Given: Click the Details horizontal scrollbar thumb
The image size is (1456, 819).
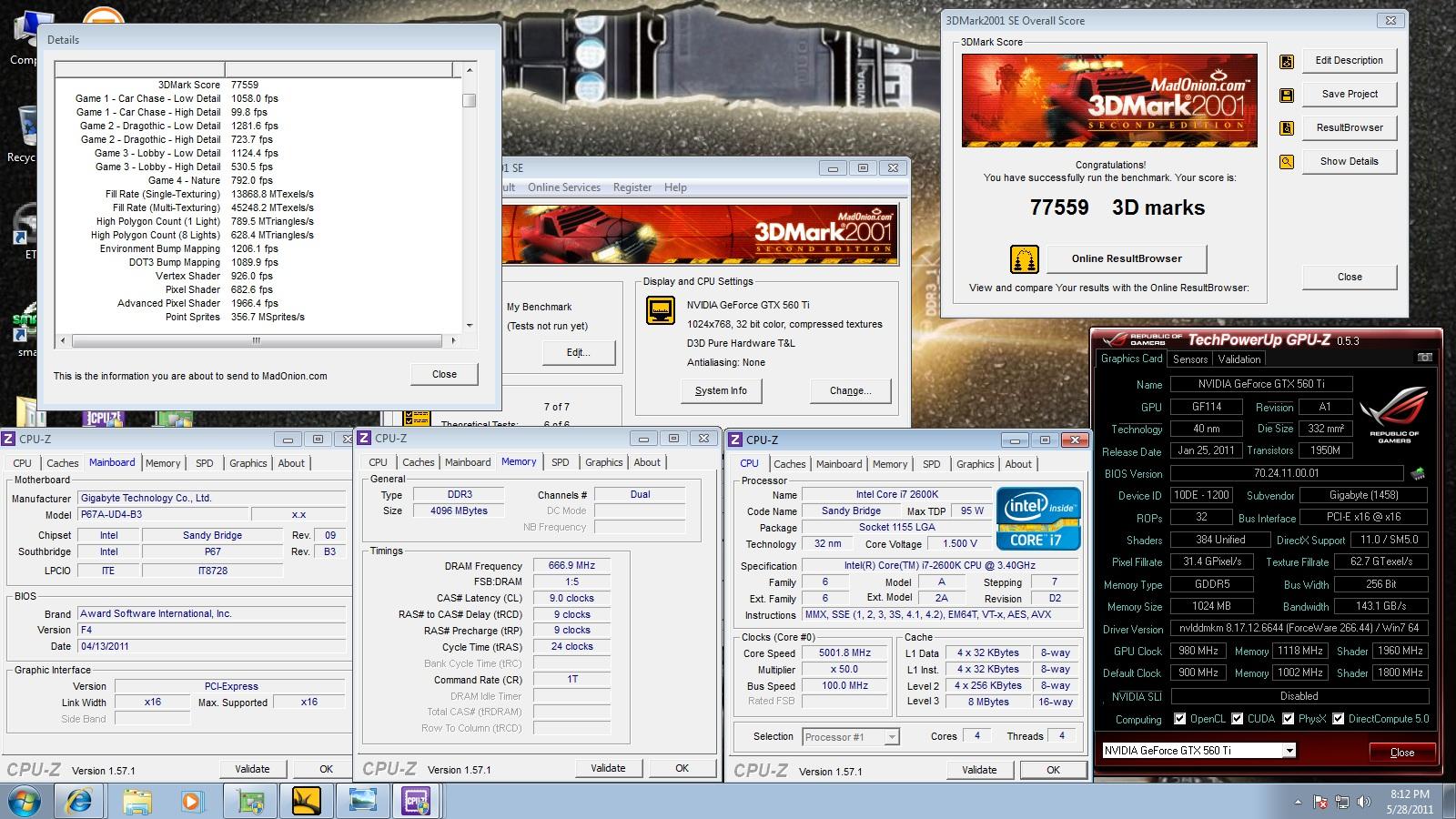Looking at the screenshot, I should click(257, 340).
